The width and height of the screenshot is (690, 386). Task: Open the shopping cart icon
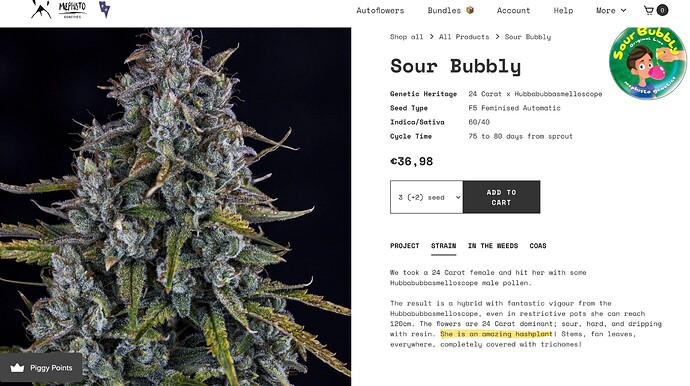648,11
